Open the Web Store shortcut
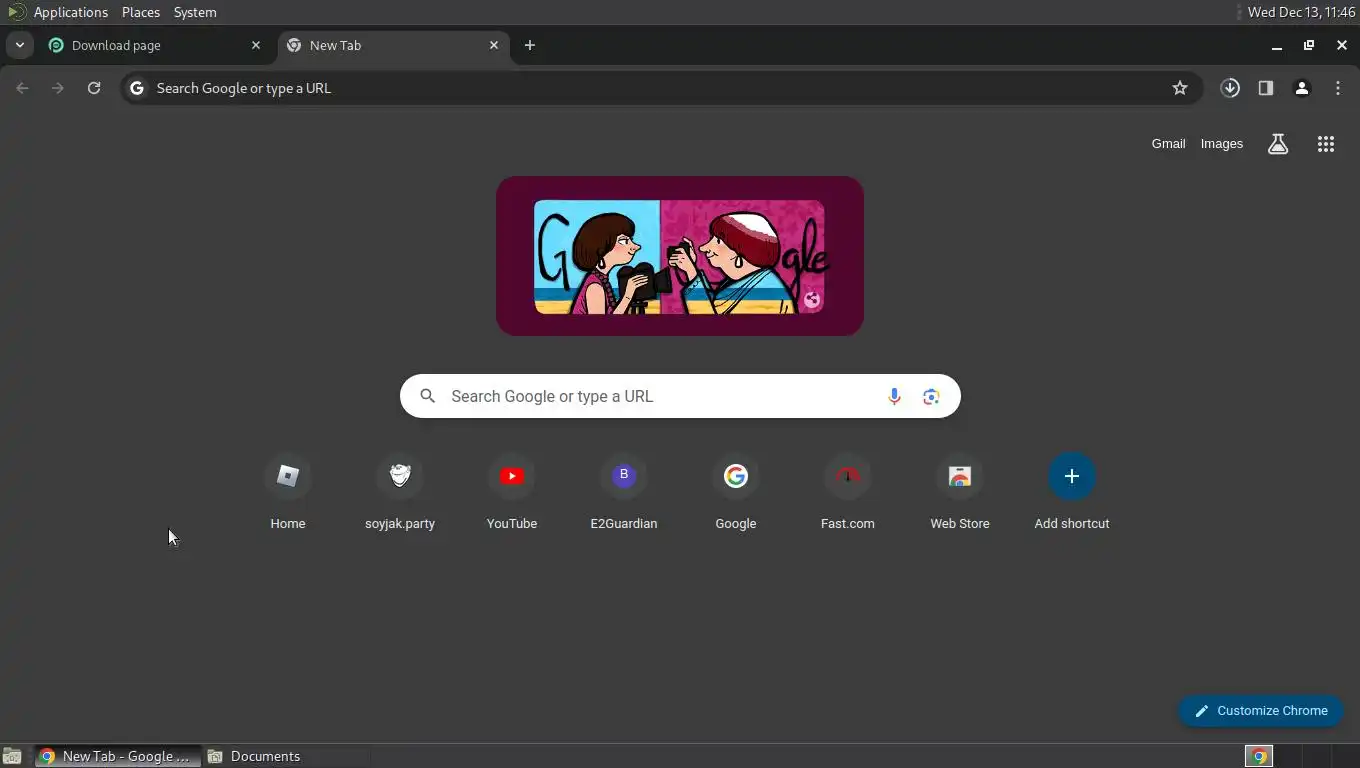Viewport: 1360px width, 768px height. point(960,492)
